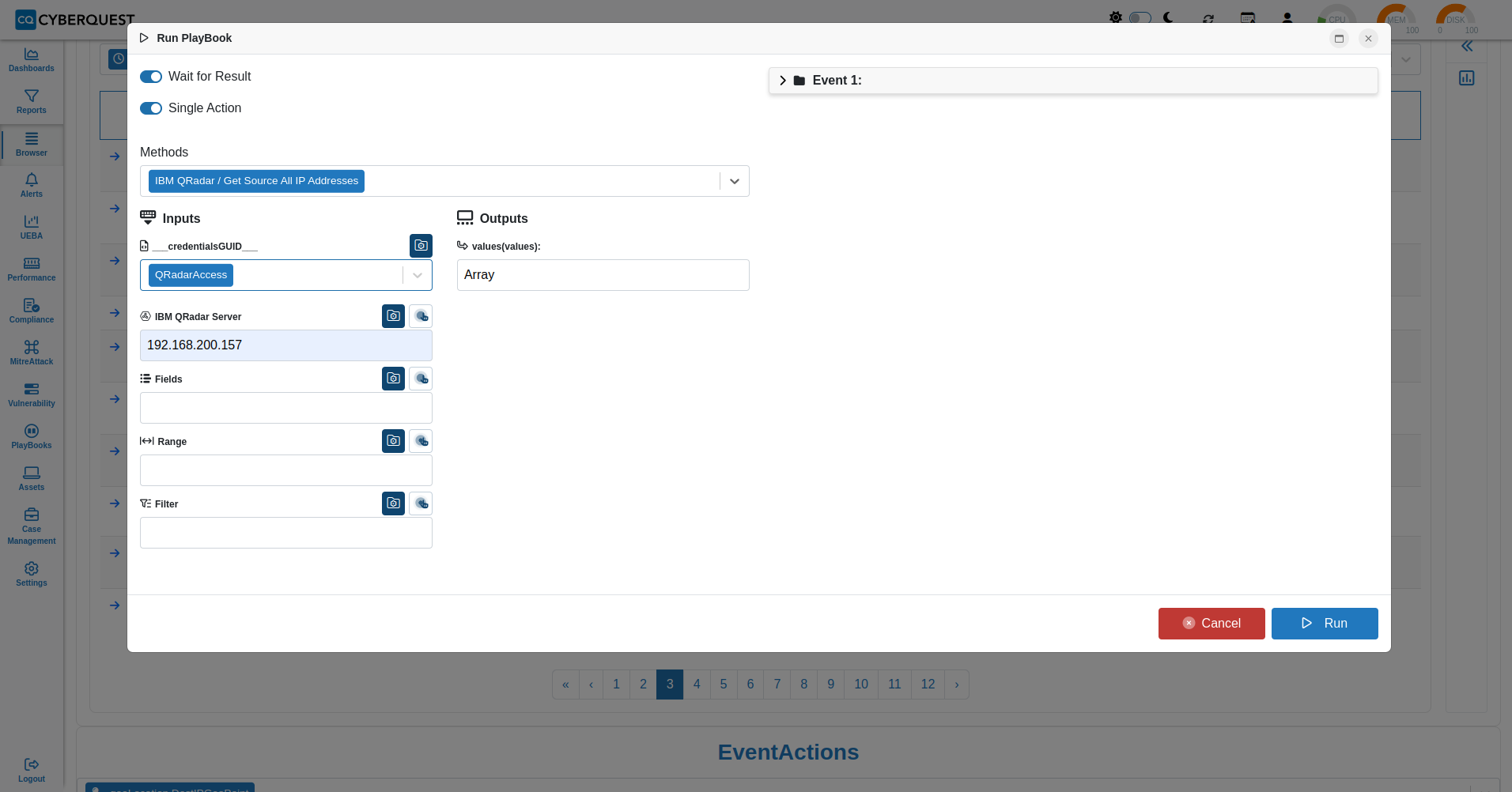Click the blue button beside credentialsGUID label

coord(421,246)
